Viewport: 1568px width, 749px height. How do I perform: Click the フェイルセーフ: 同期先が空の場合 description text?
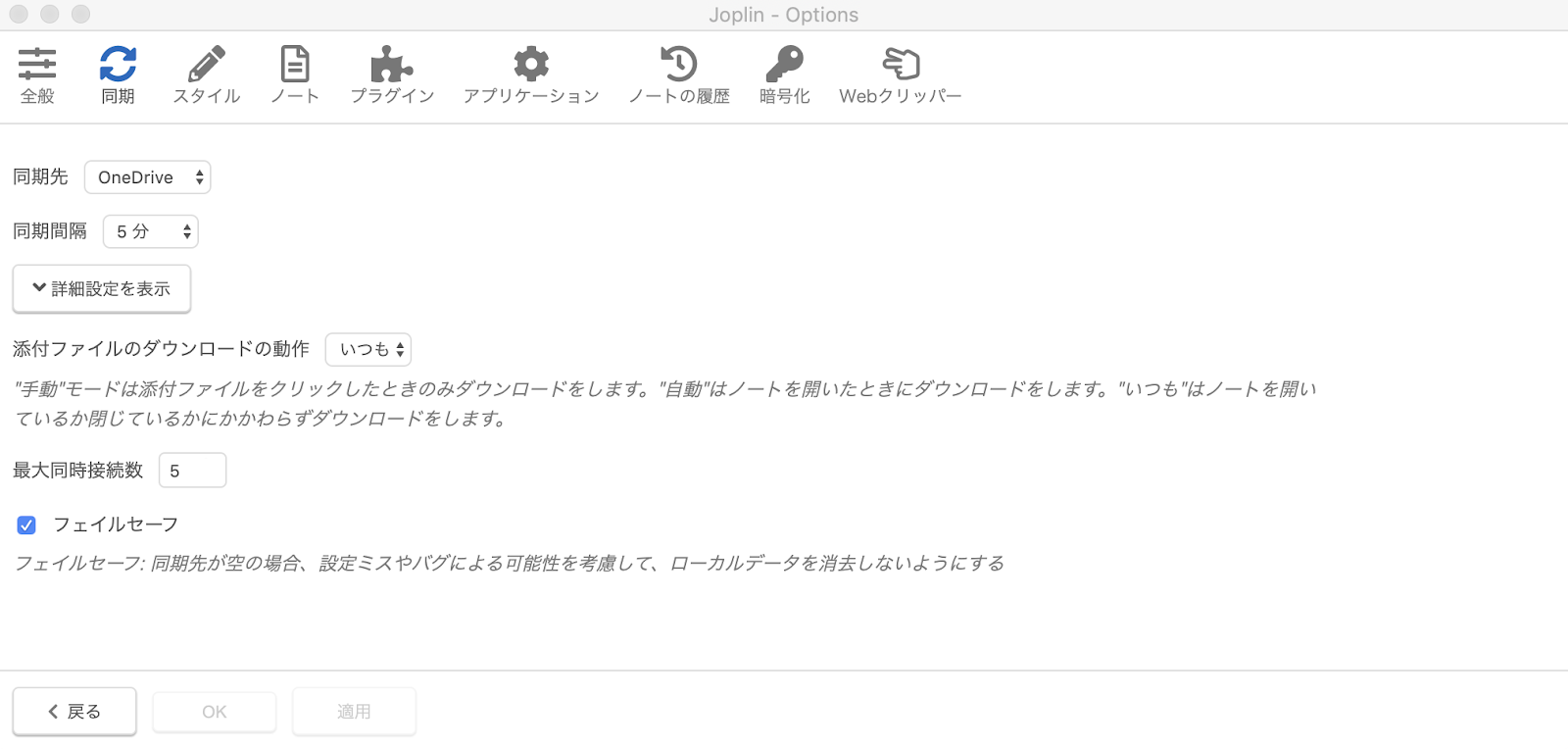pos(510,563)
